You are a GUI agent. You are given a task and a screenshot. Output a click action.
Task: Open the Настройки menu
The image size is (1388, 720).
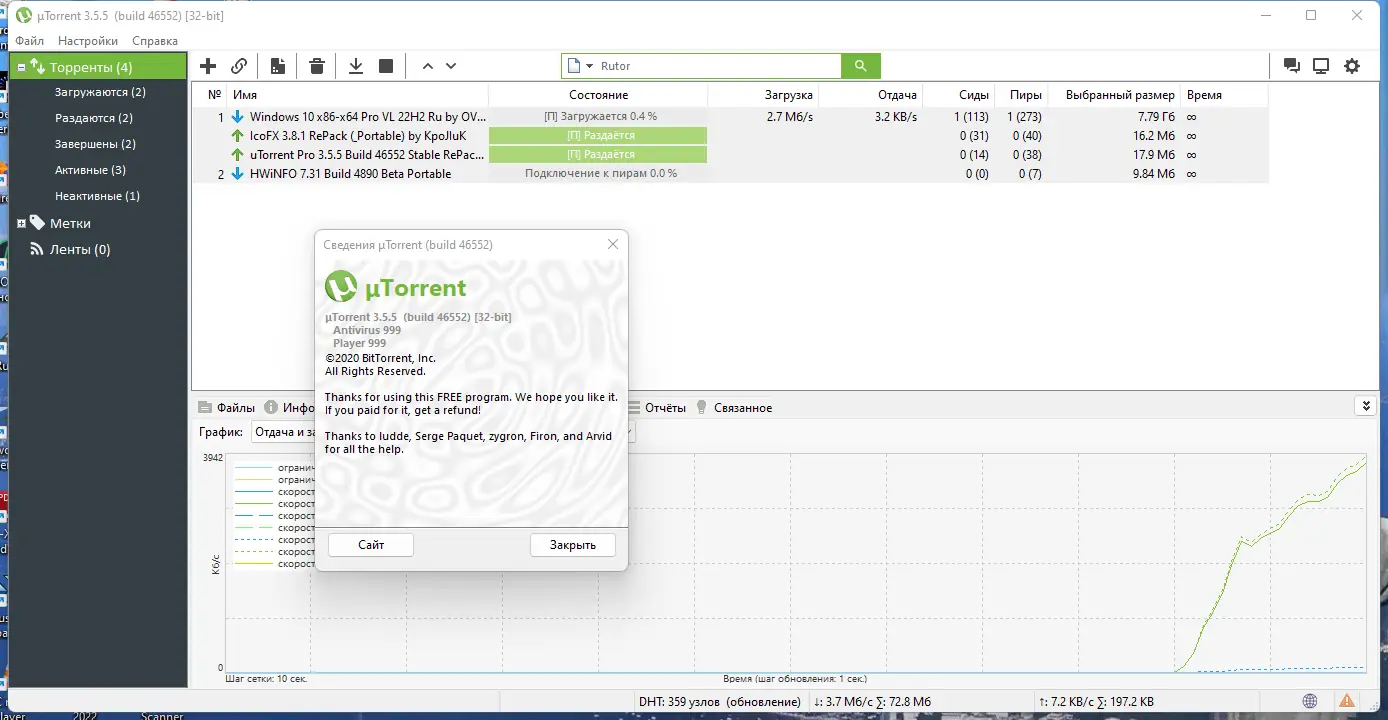pyautogui.click(x=86, y=41)
